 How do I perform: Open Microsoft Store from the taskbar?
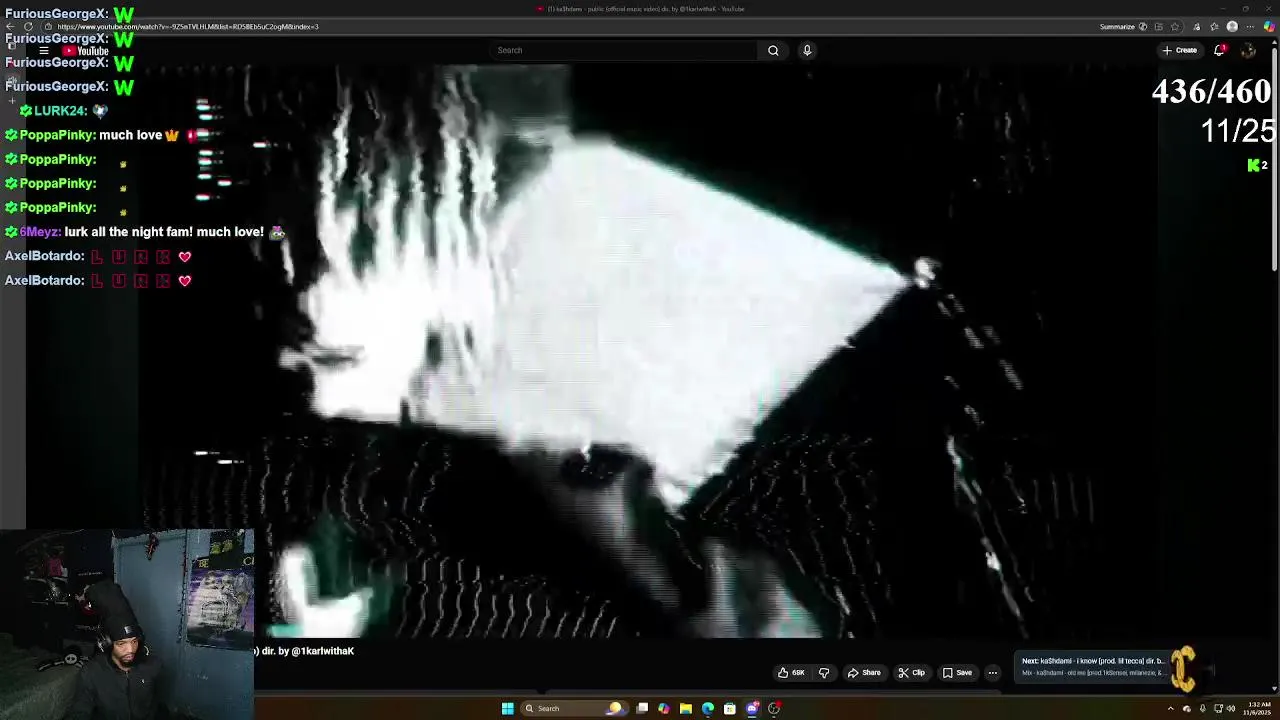(x=730, y=708)
